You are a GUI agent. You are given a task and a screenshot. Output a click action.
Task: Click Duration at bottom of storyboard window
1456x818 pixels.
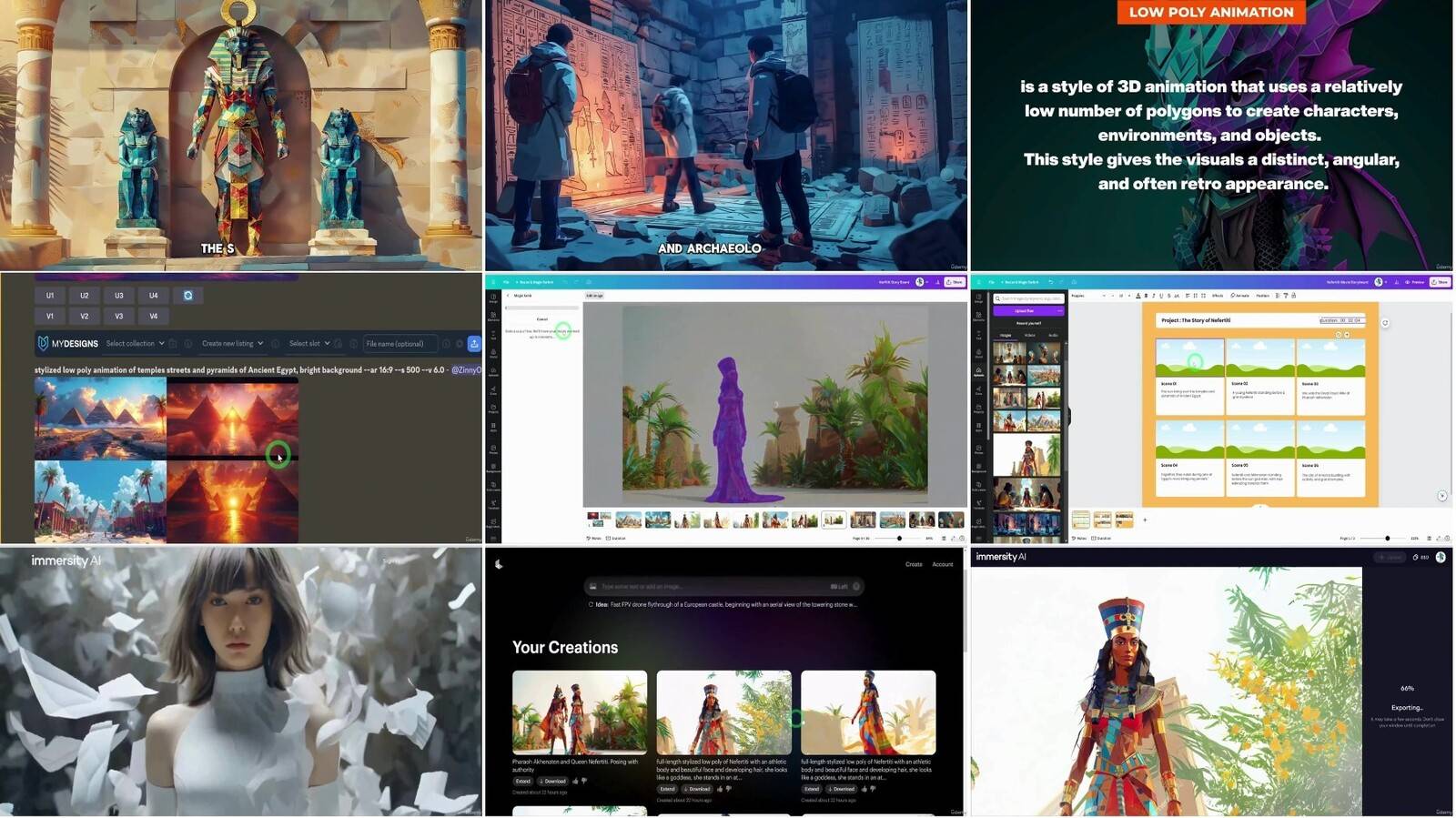[x=1101, y=539]
